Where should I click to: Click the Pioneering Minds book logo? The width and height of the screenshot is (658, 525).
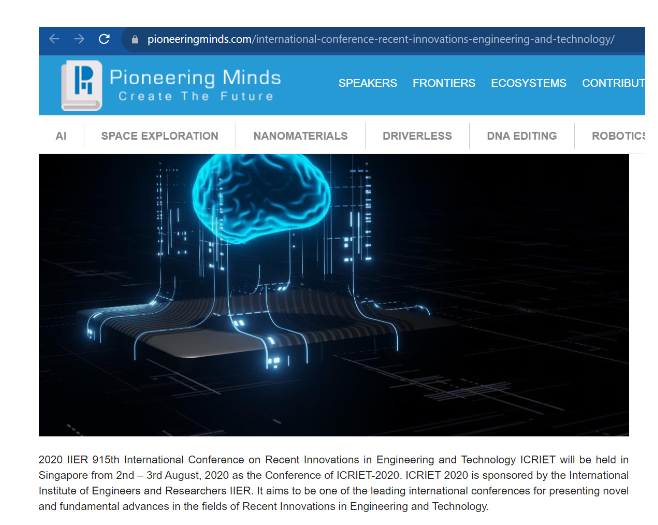coord(81,85)
